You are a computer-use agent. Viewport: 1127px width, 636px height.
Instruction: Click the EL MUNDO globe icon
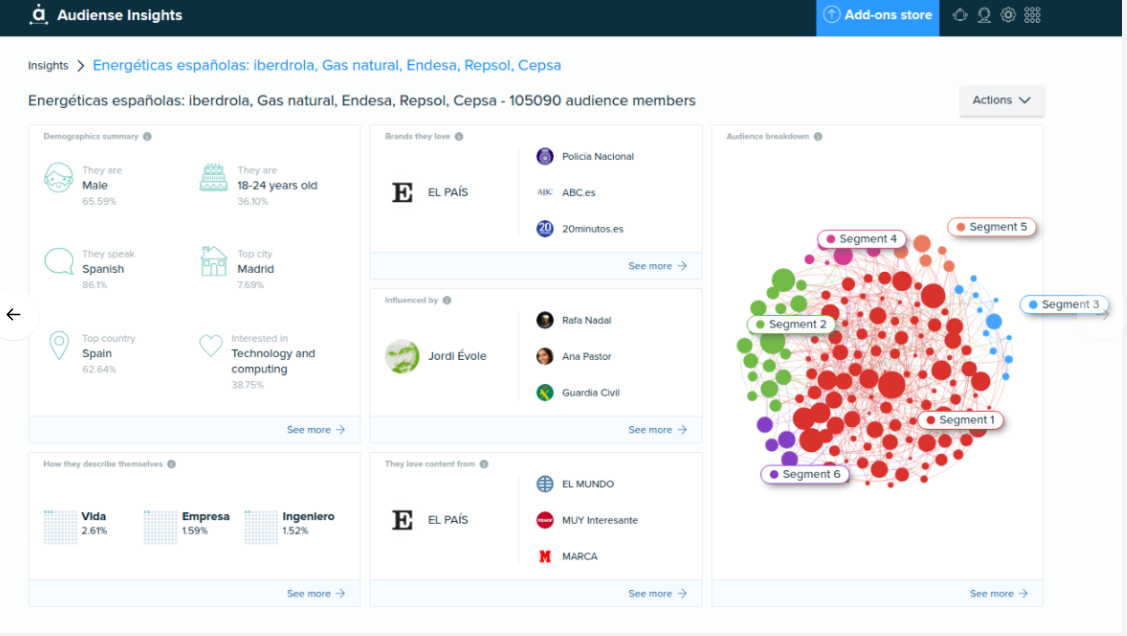pyautogui.click(x=545, y=484)
